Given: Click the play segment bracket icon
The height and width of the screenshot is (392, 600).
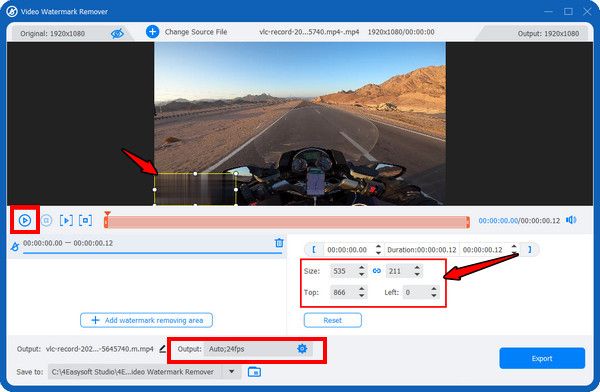Looking at the screenshot, I should click(x=66, y=220).
